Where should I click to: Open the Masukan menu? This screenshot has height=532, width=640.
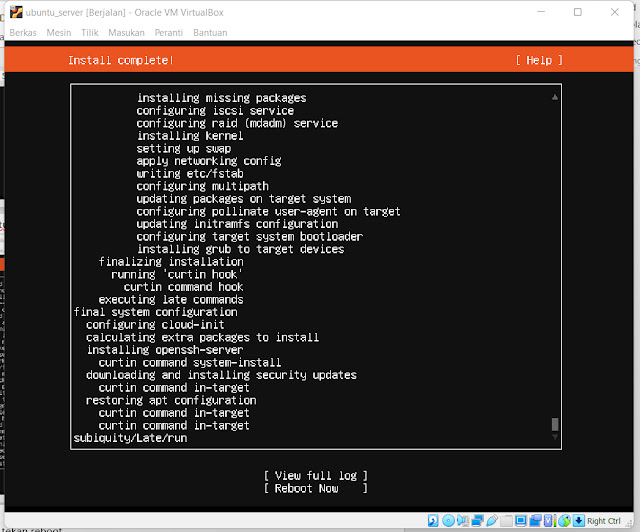click(127, 33)
